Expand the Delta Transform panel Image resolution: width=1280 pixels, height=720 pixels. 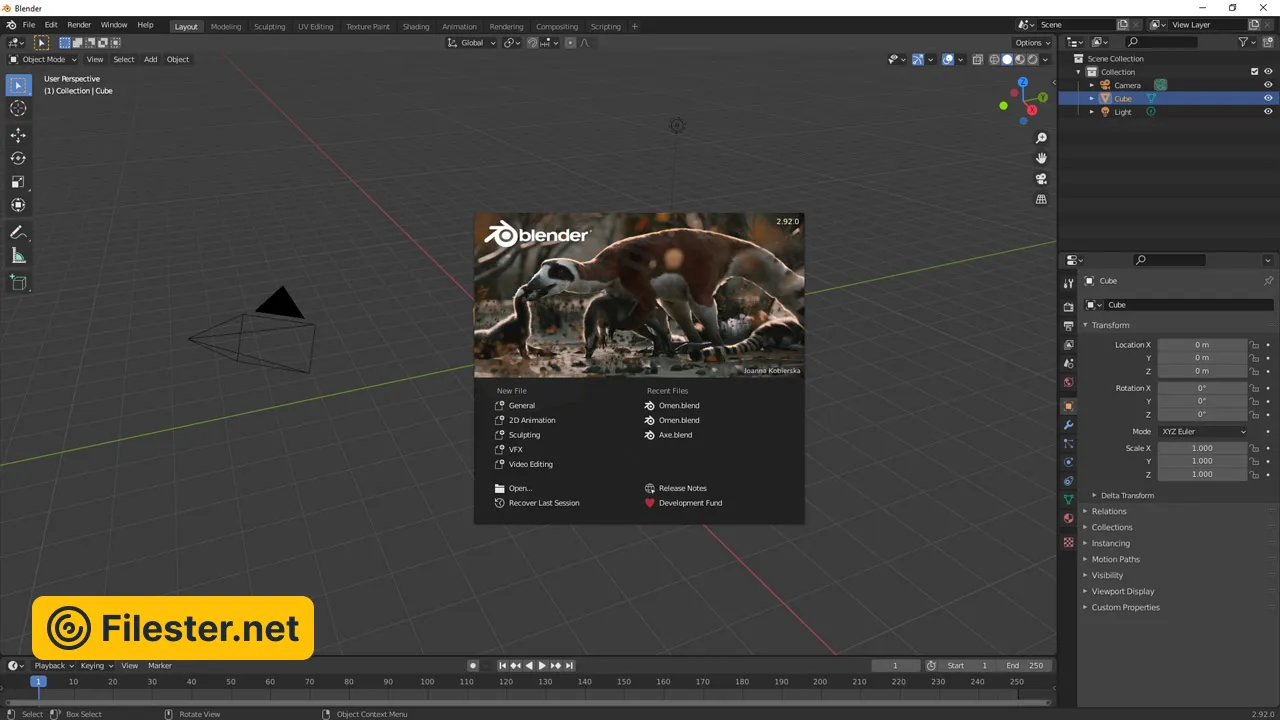[1127, 495]
